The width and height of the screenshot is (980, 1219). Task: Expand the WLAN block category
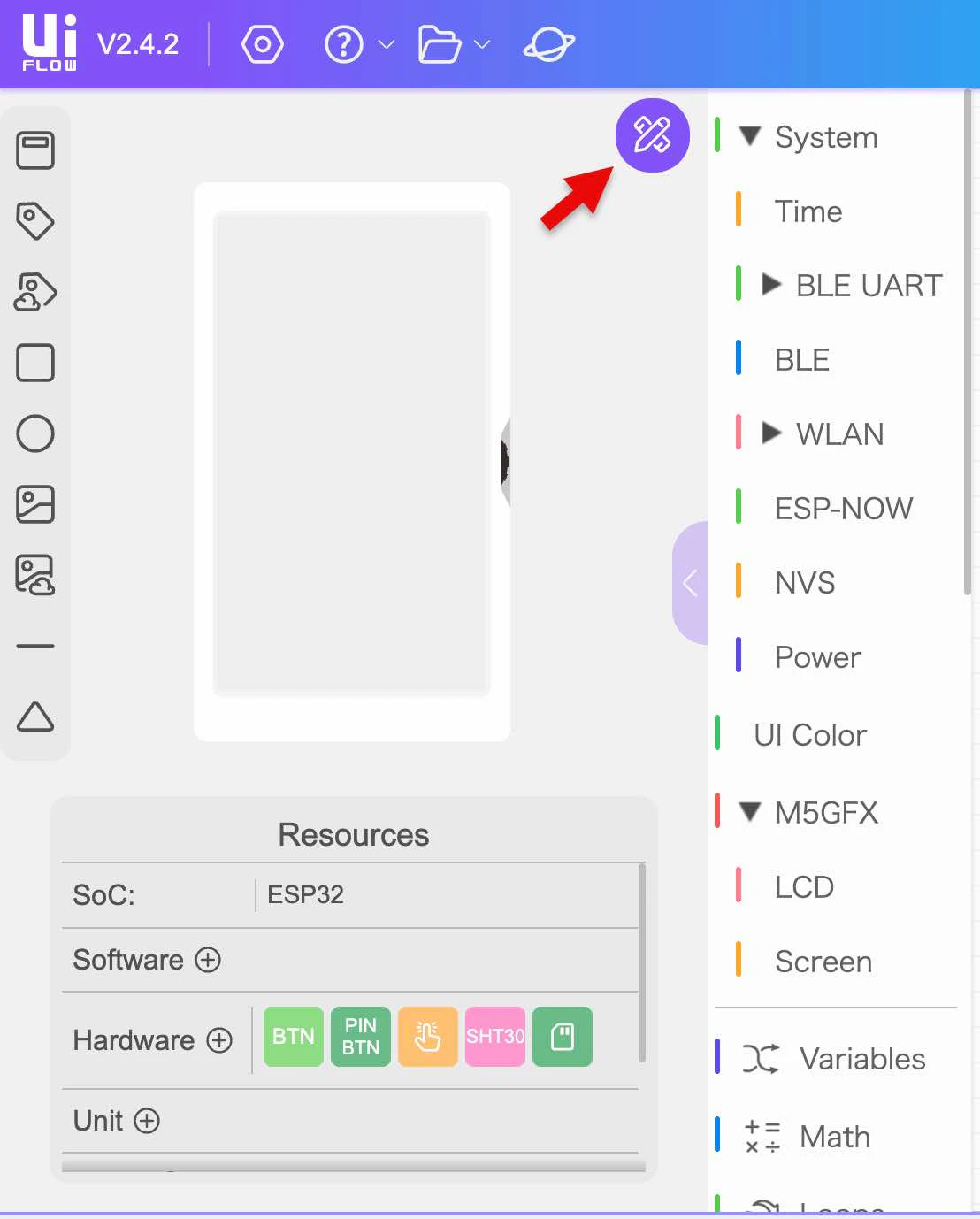click(771, 433)
